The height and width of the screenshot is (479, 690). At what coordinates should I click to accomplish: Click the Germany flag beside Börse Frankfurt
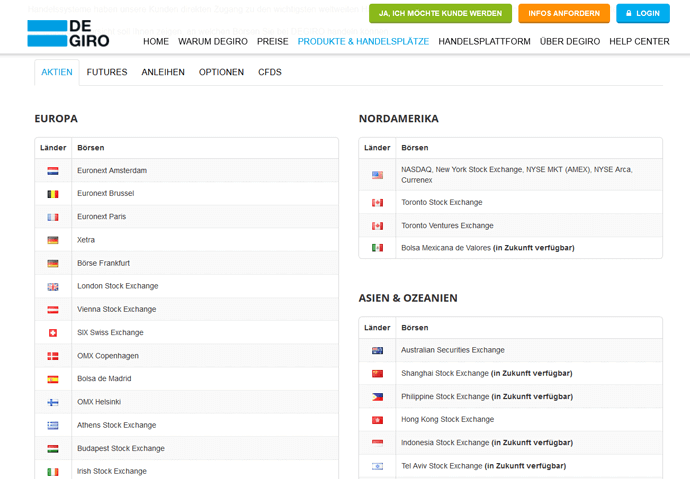click(53, 263)
